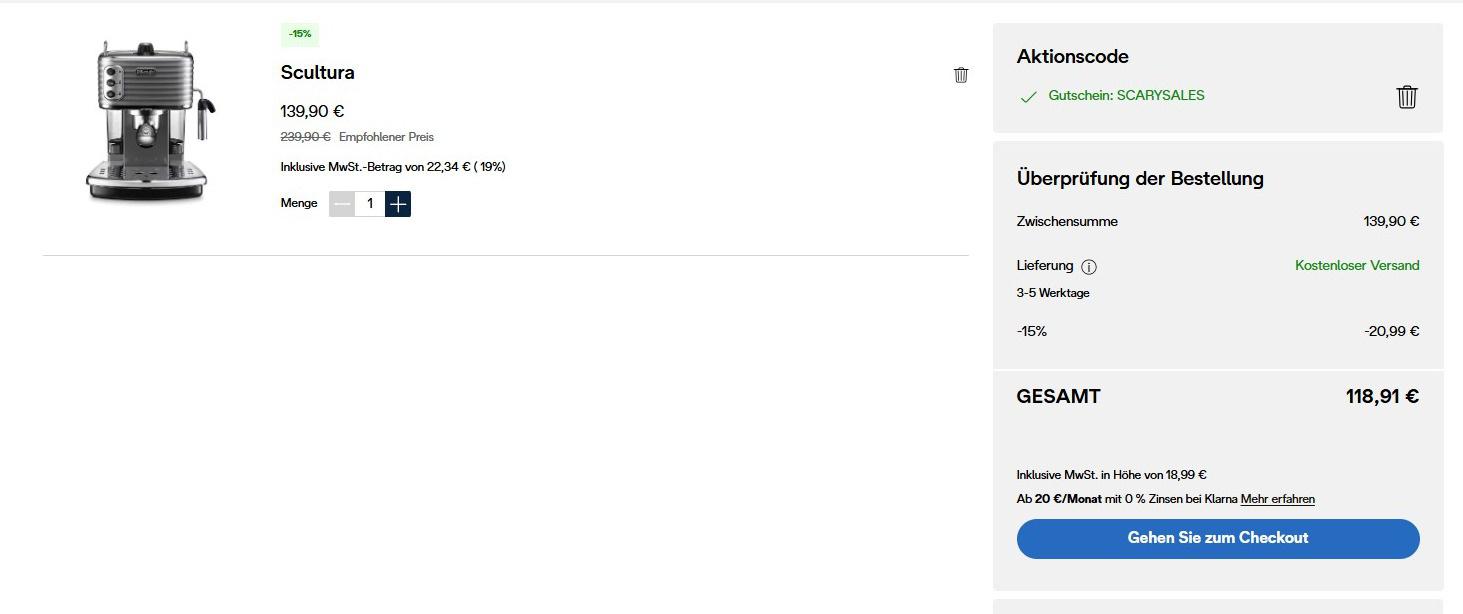
Task: Delete the SCARYSALES coupon using trash icon
Action: [1406, 97]
